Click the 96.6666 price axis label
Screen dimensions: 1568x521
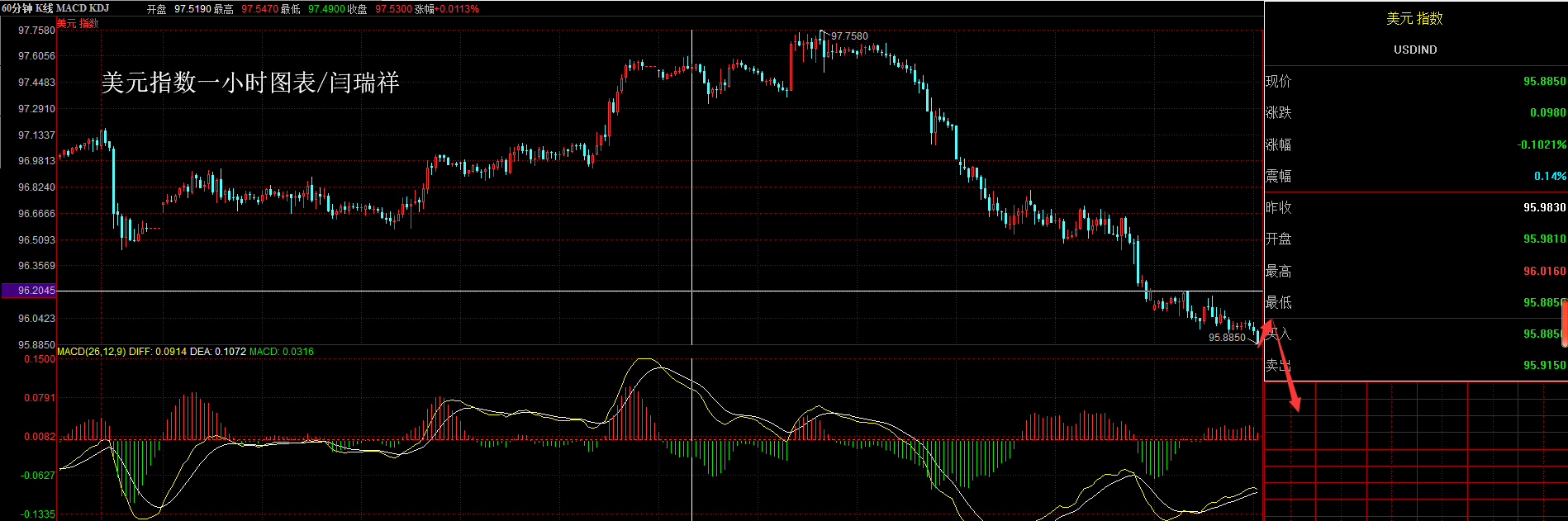(37, 214)
